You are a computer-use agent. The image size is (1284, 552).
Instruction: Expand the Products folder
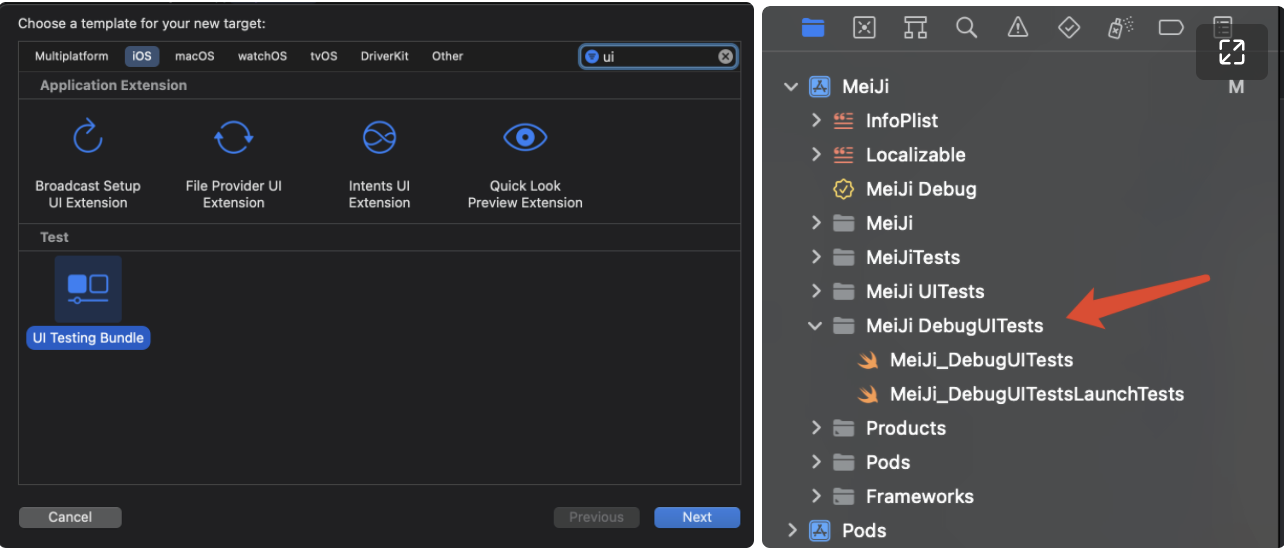(816, 428)
